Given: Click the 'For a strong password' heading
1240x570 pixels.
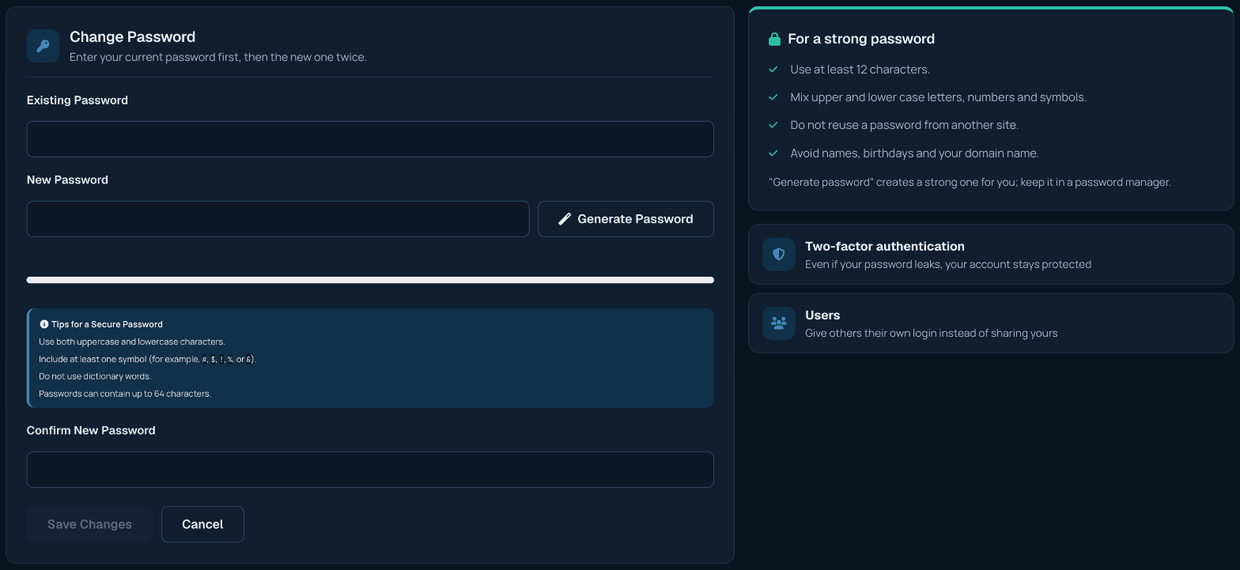Looking at the screenshot, I should tap(861, 39).
